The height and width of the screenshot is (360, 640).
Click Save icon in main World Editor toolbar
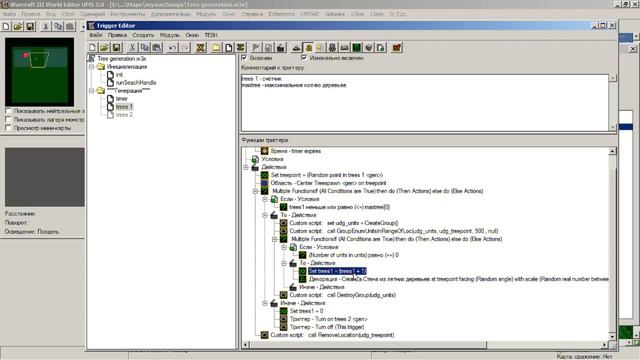tap(30, 27)
